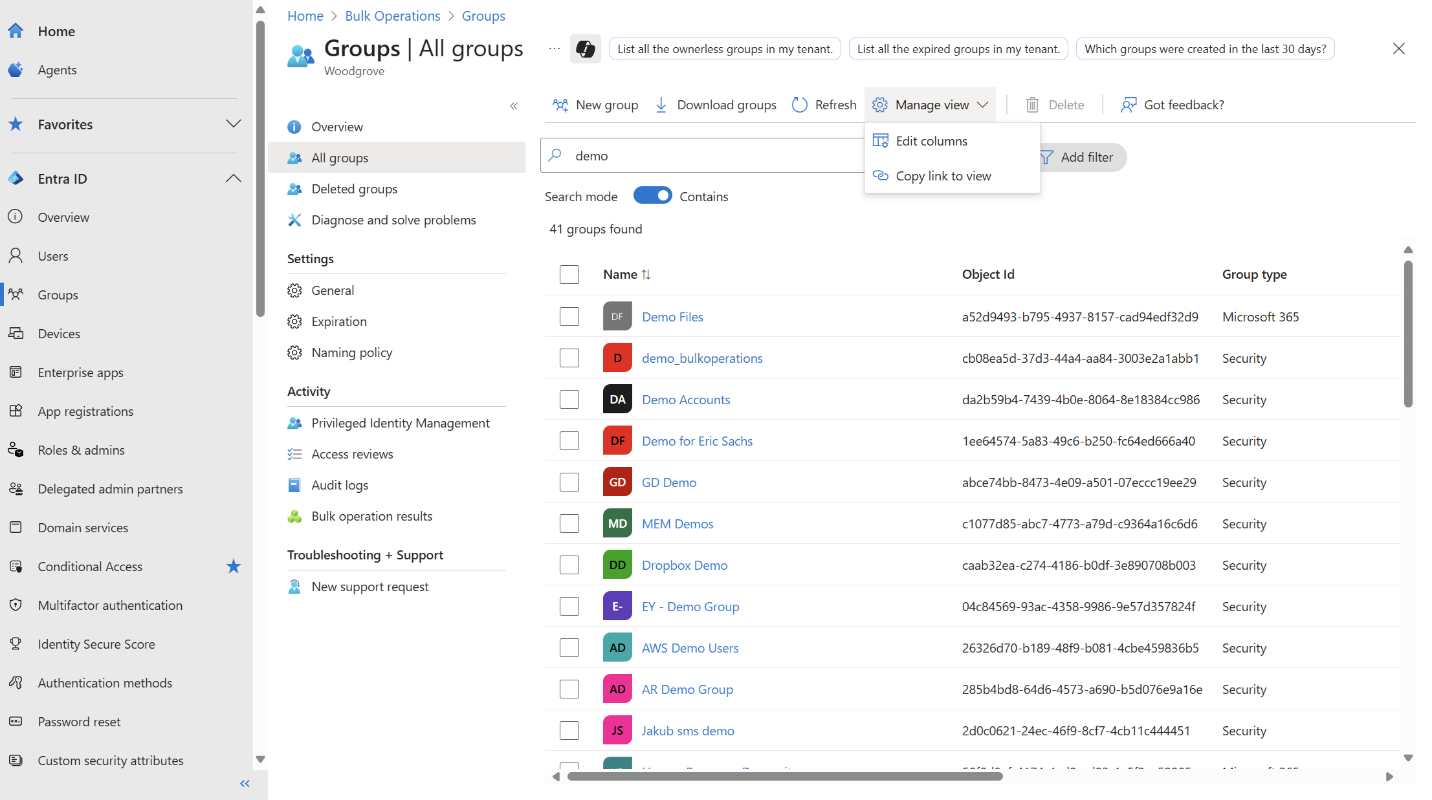The height and width of the screenshot is (800, 1432).
Task: Collapse the groups side menu chevron
Action: click(x=514, y=106)
